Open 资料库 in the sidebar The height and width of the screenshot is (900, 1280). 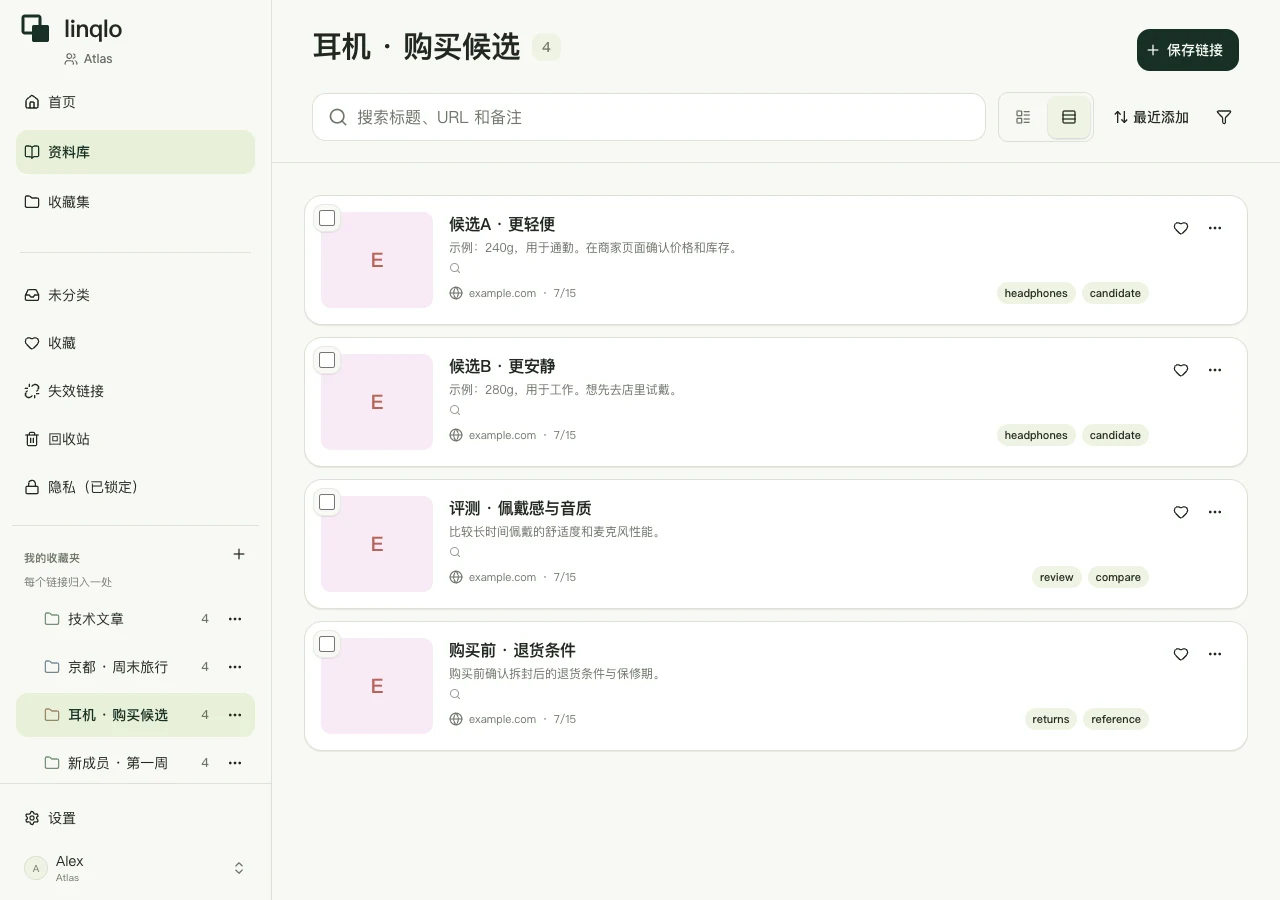pos(135,152)
